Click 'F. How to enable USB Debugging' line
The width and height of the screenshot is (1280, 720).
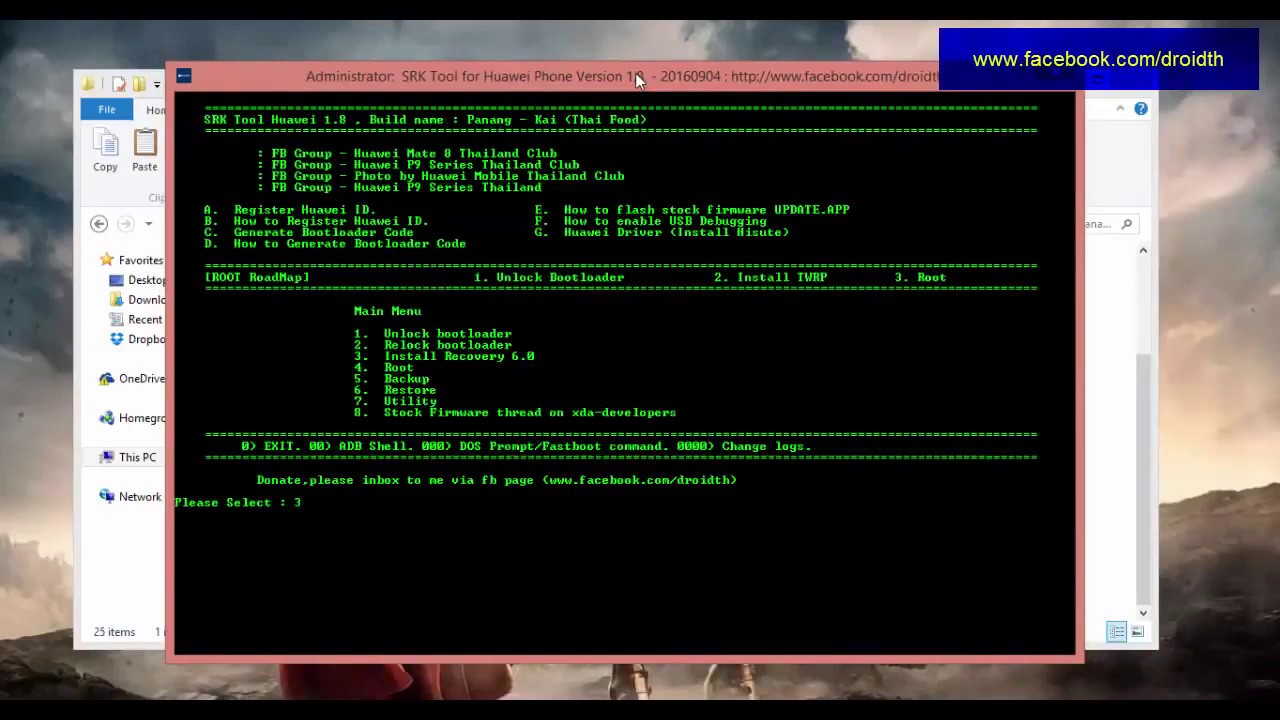(651, 221)
